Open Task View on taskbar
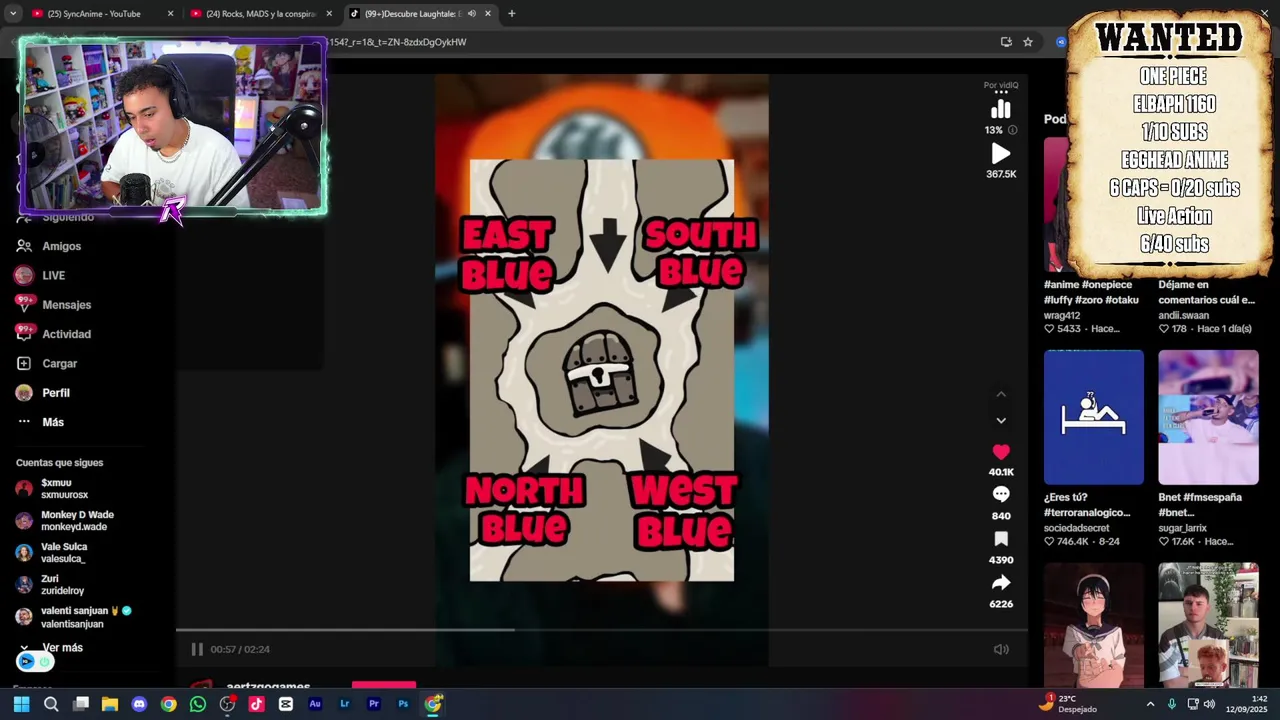 point(81,704)
